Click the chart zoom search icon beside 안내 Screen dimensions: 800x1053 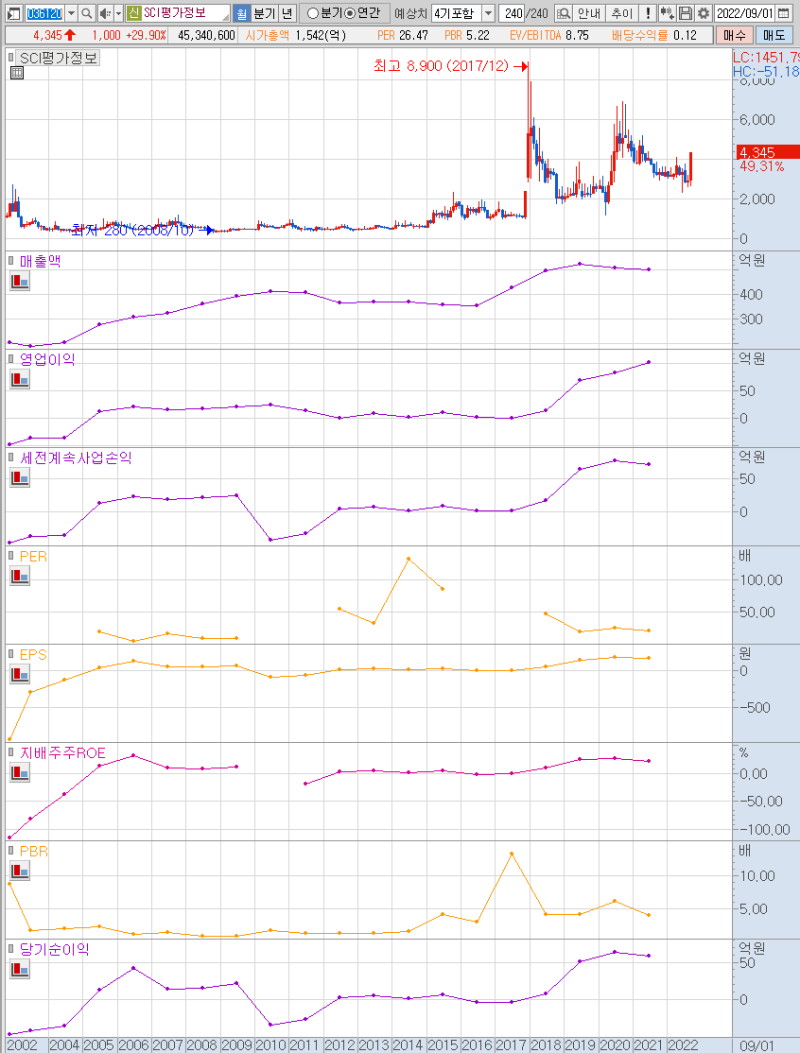pos(564,13)
